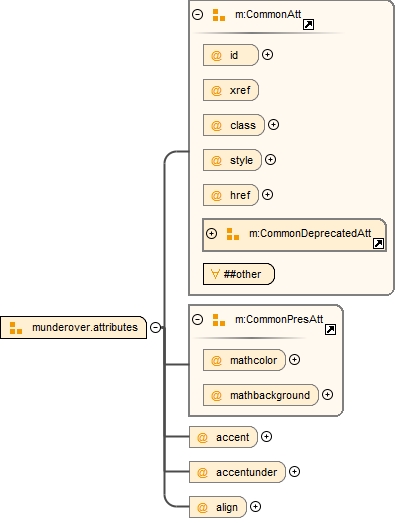
Task: Expand the accentunder attribute
Action: (294, 472)
